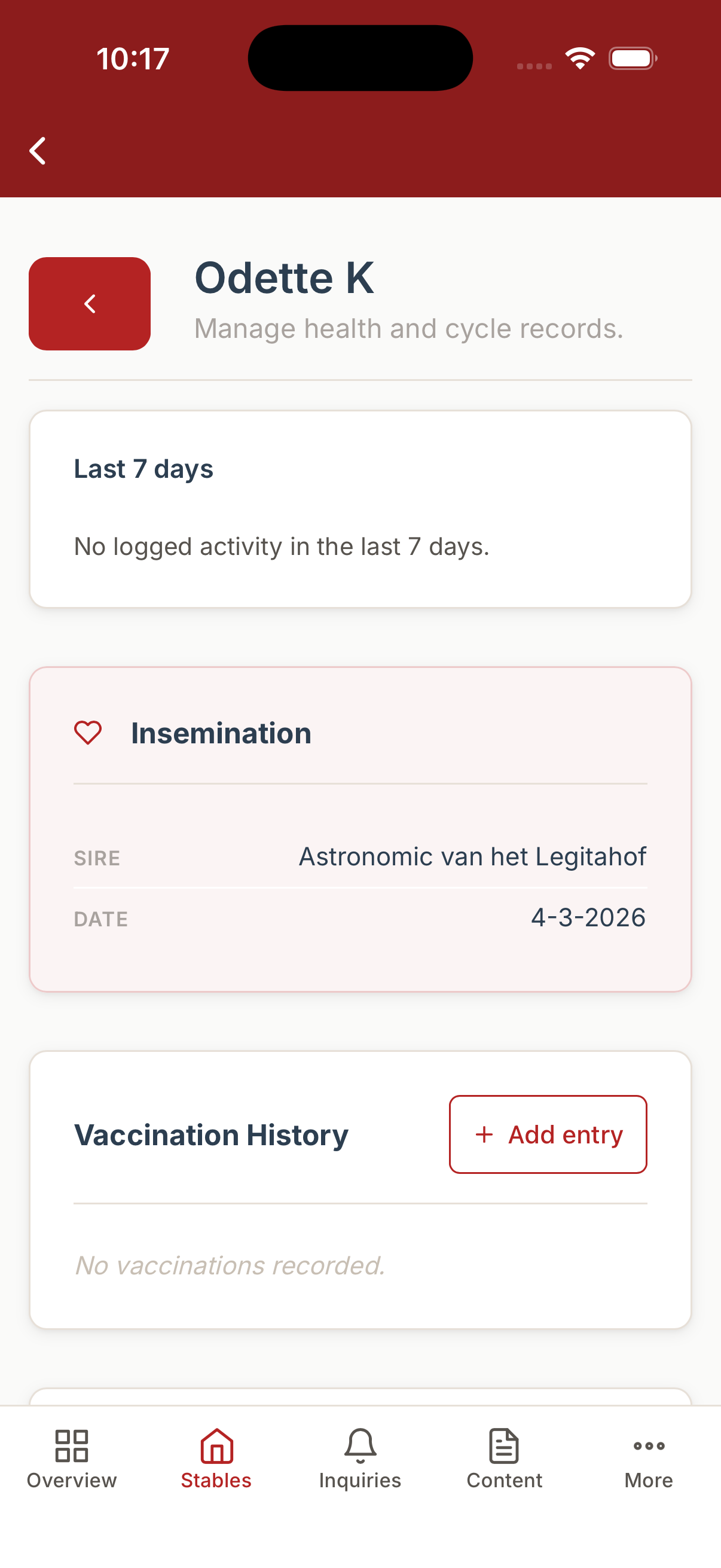Tap the Content document icon
This screenshot has height=1568, width=721.
505,1445
